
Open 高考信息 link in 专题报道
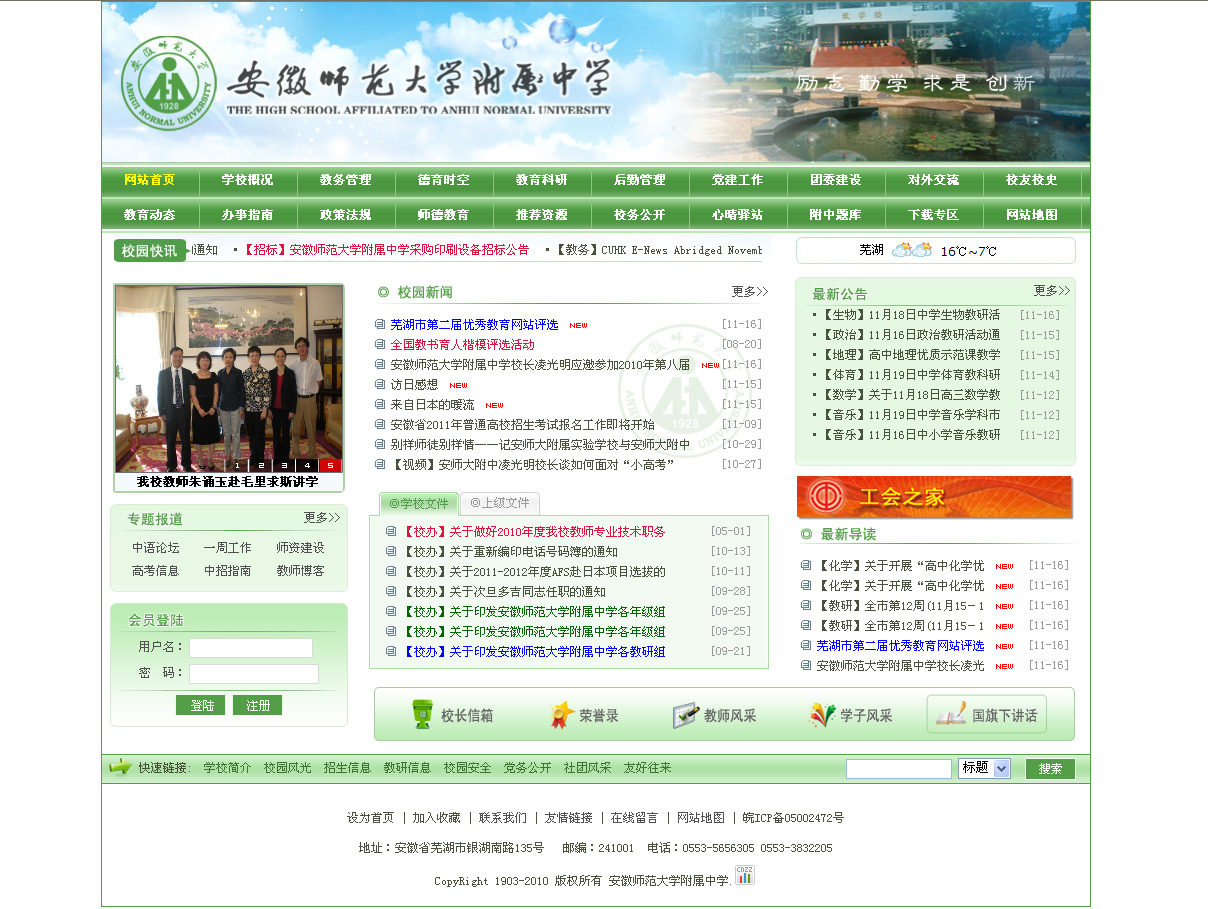[156, 571]
